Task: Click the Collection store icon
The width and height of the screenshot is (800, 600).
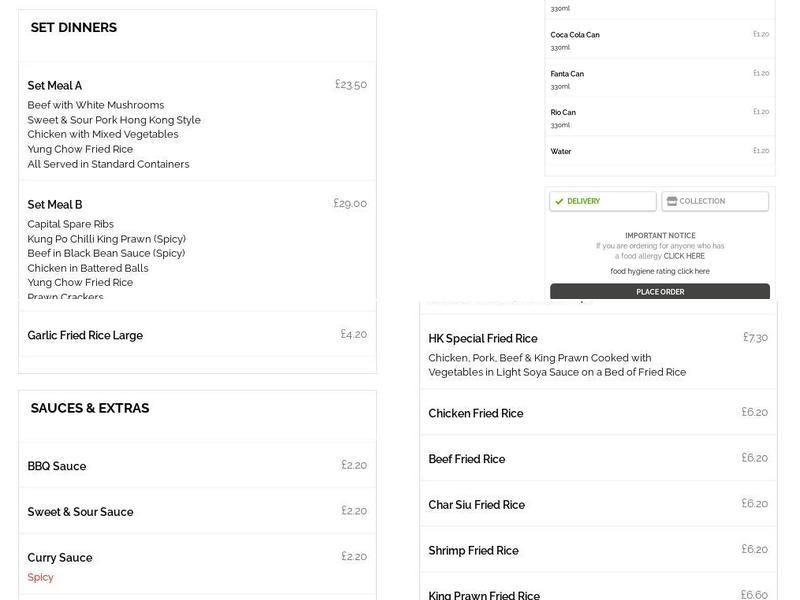Action: point(672,201)
